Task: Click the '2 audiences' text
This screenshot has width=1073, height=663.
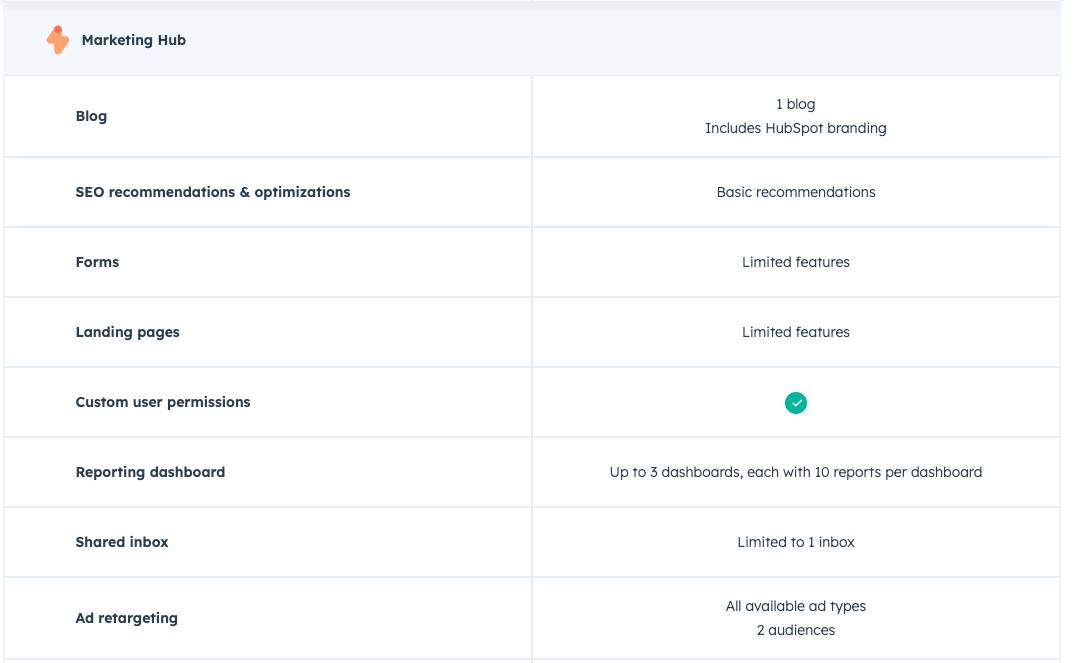Action: click(796, 630)
